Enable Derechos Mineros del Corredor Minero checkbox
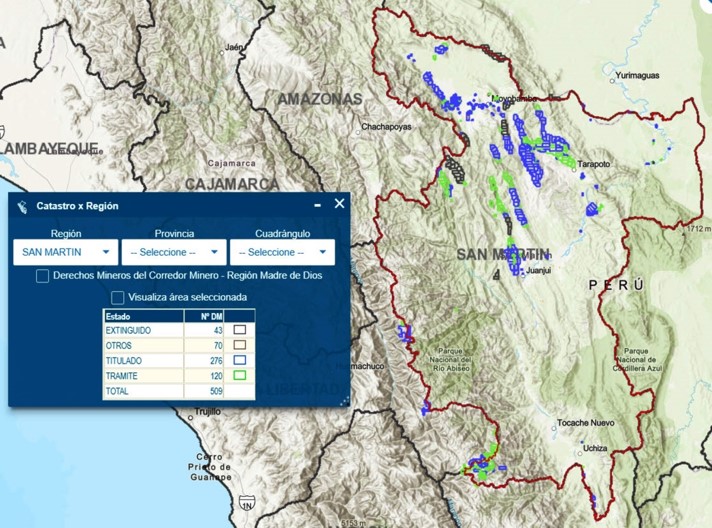This screenshot has height=528, width=712. click(43, 276)
